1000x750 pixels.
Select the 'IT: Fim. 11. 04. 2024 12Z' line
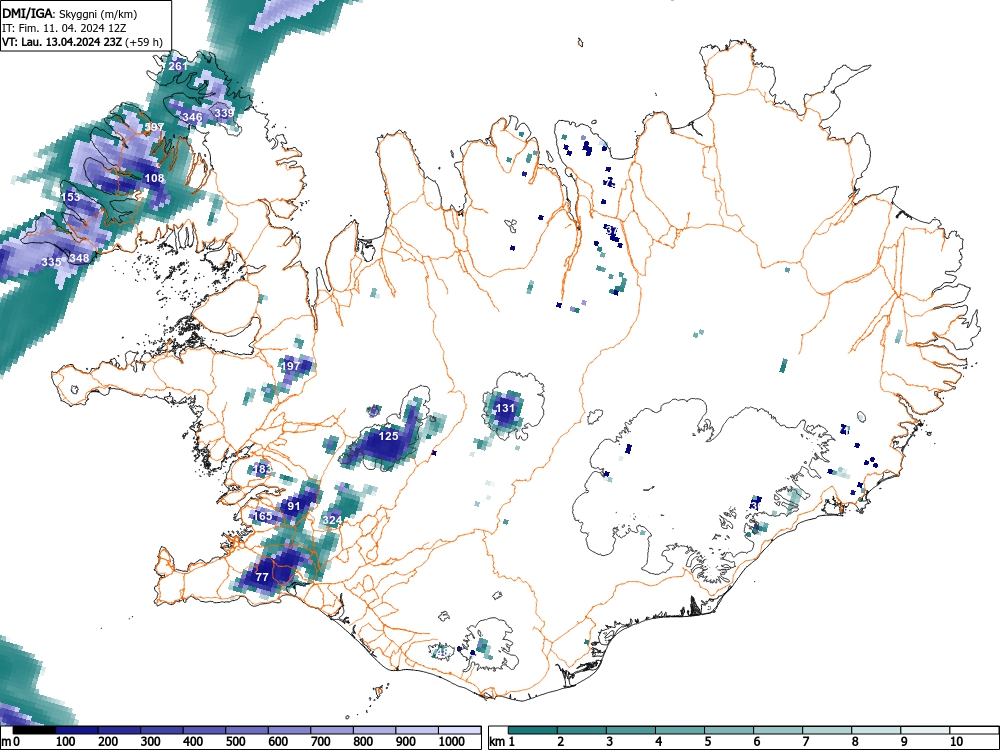pos(64,28)
